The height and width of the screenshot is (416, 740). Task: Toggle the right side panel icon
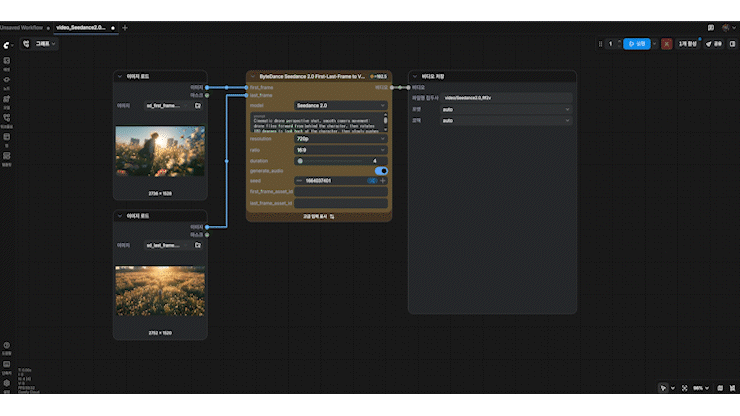pyautogui.click(x=732, y=44)
